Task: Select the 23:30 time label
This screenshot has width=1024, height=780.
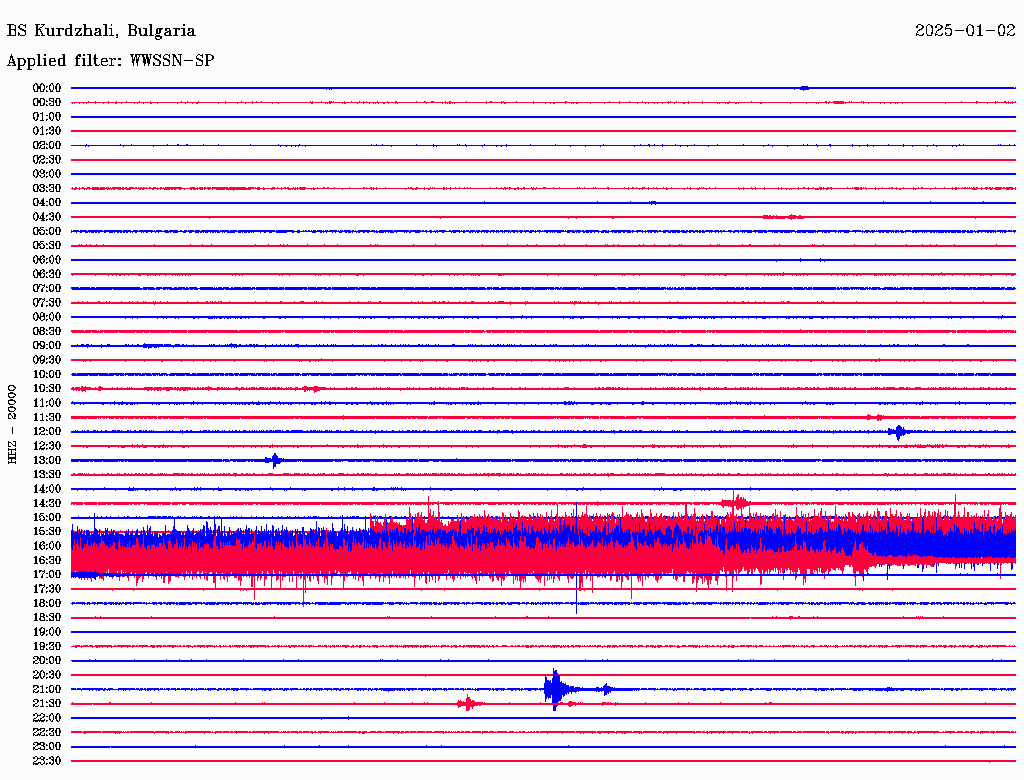Action: pos(47,761)
